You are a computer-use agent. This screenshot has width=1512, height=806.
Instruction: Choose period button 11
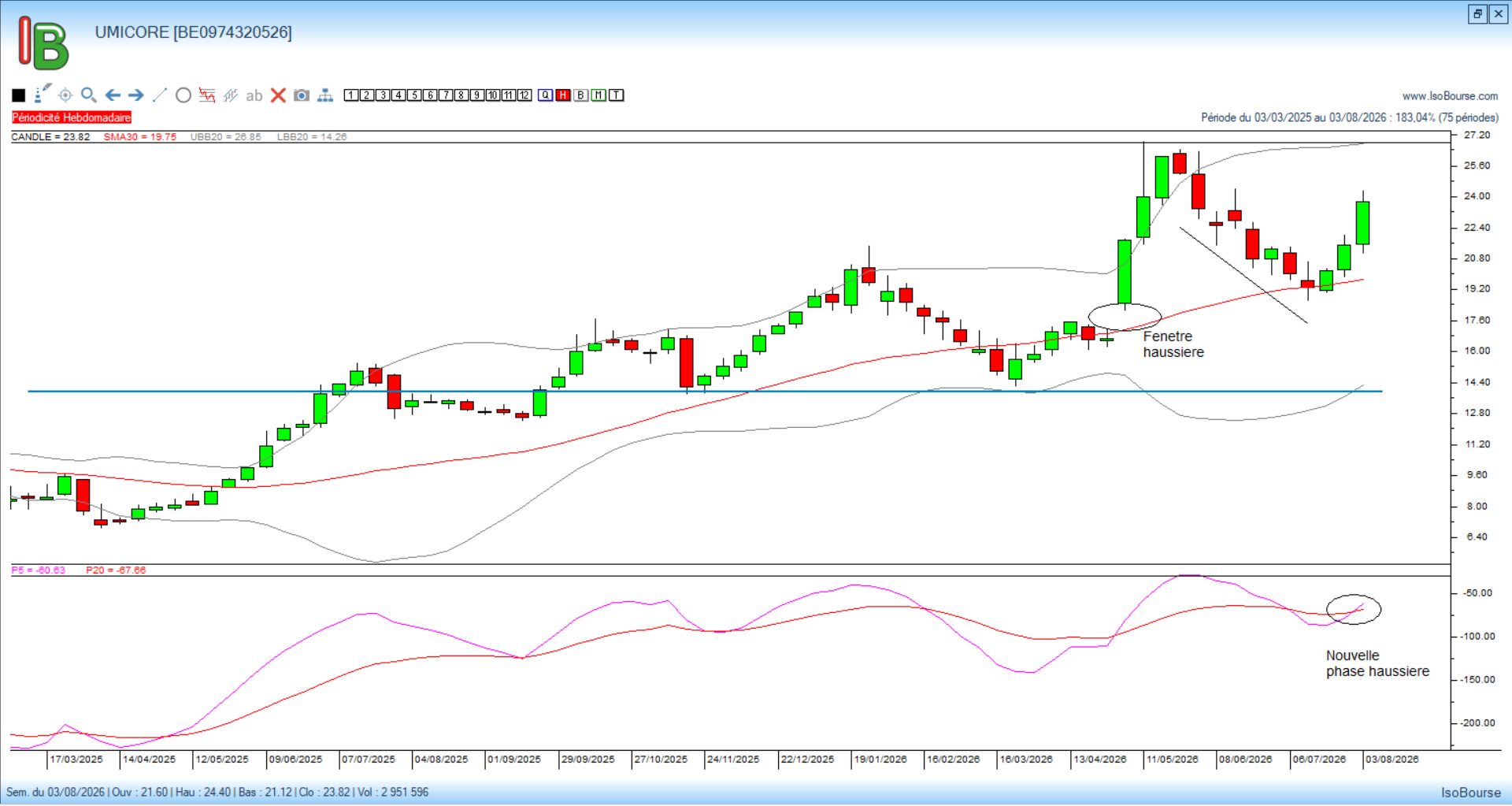(x=509, y=95)
